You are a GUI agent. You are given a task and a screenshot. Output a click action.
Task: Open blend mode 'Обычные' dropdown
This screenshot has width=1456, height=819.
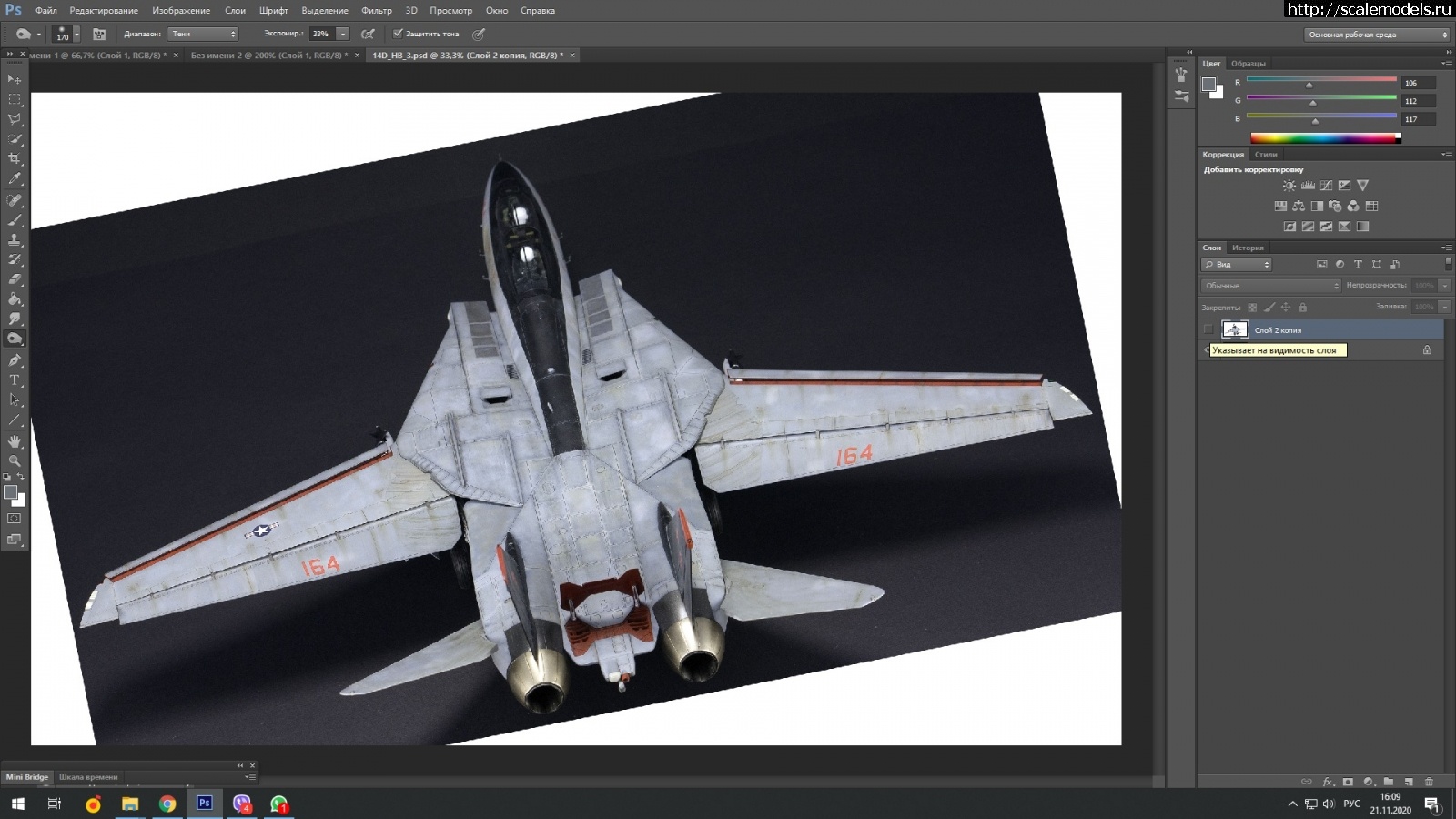point(1271,286)
